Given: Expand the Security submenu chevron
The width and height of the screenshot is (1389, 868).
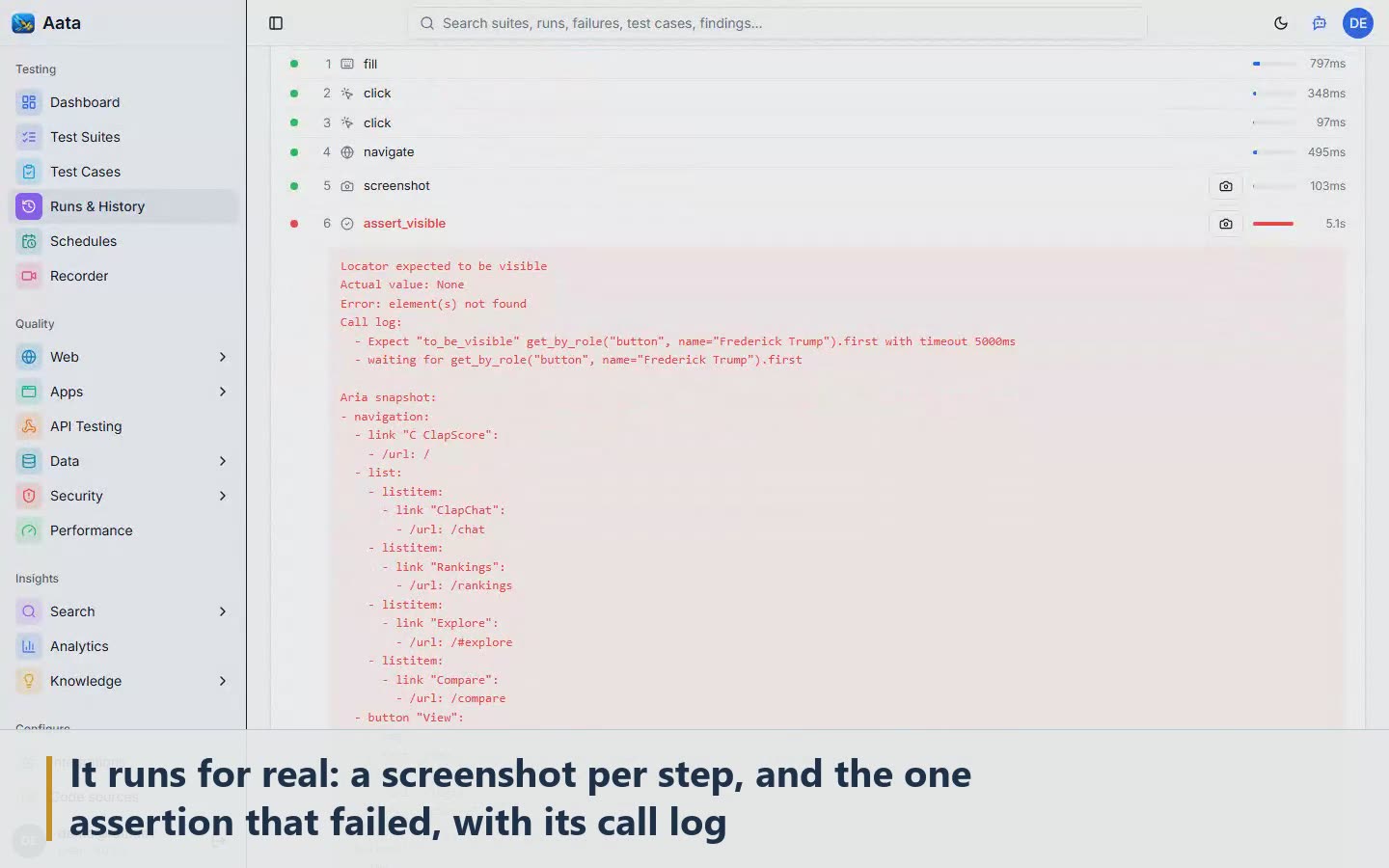Looking at the screenshot, I should [223, 496].
